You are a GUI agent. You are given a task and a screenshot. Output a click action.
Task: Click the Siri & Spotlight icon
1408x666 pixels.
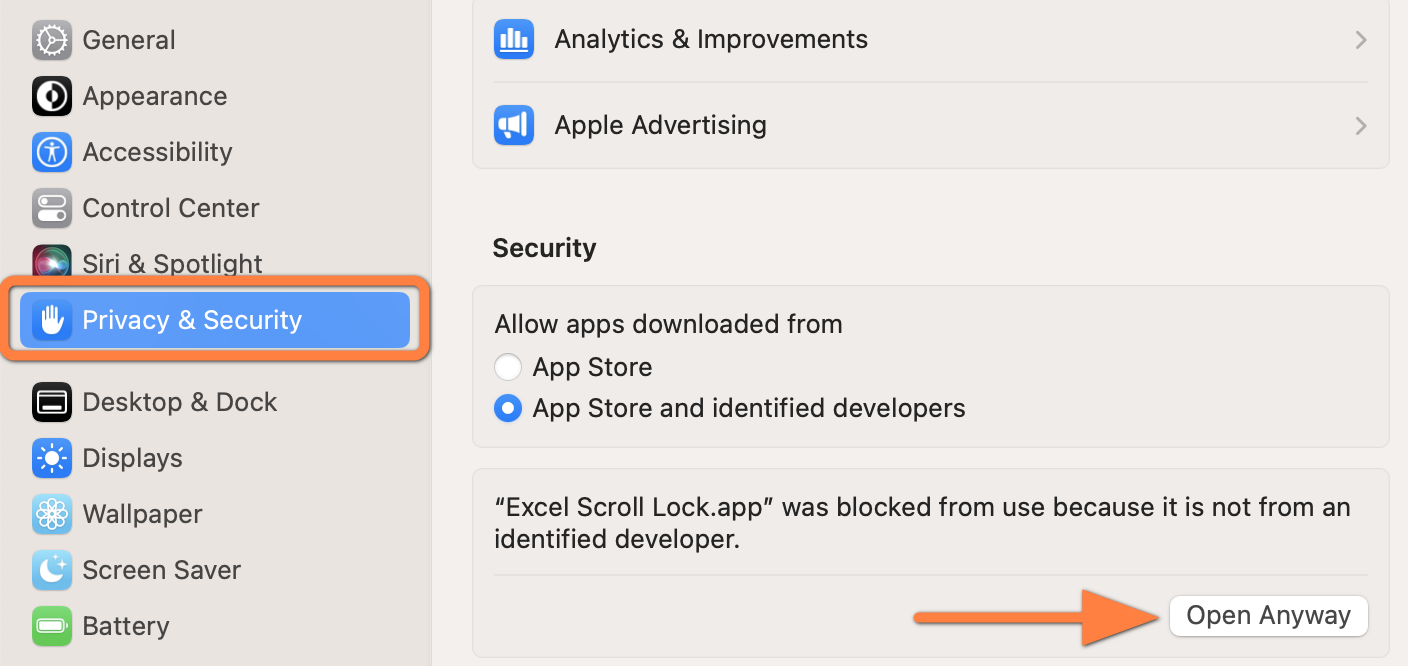coord(51,262)
